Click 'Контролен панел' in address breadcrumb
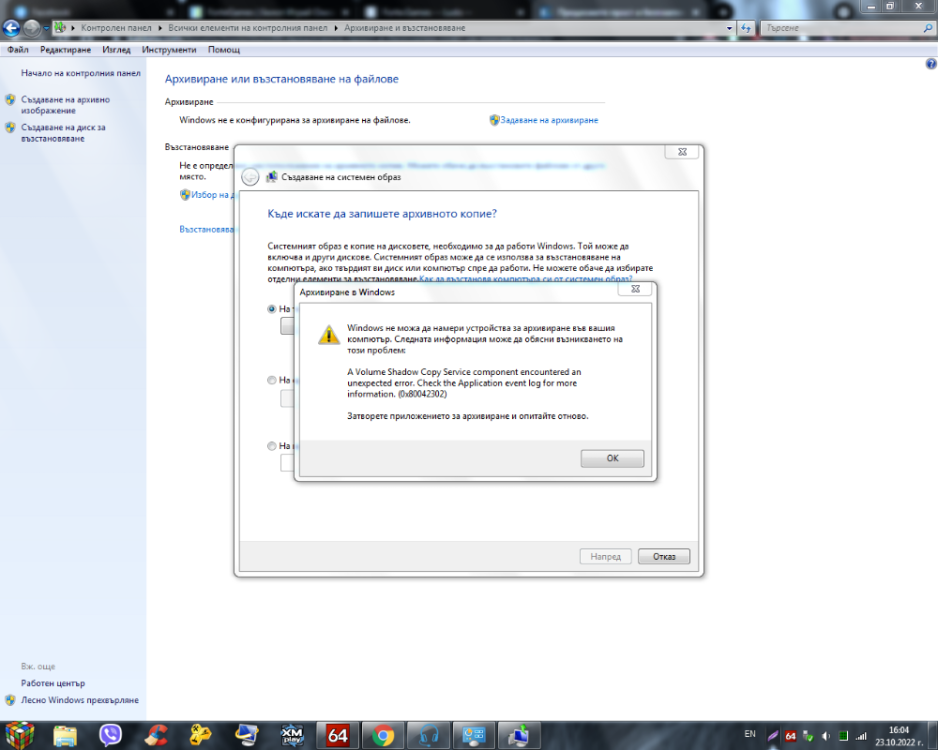 [x=116, y=28]
